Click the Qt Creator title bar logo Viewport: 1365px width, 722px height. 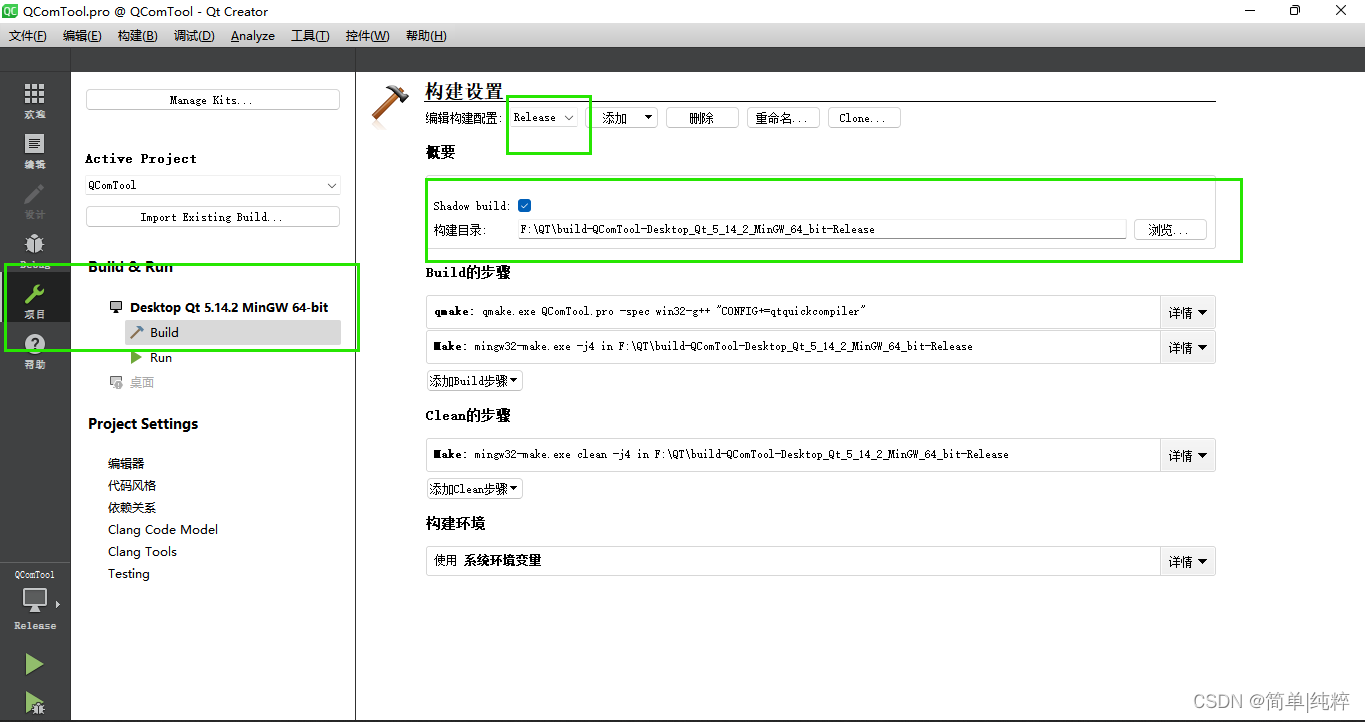point(10,11)
